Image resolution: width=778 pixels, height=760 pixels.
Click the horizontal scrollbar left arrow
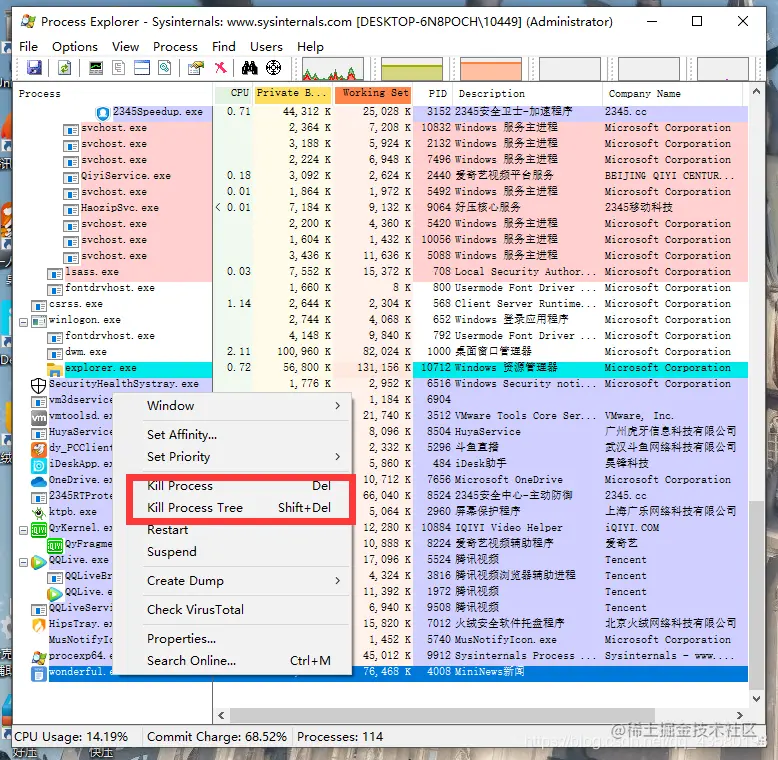click(x=221, y=715)
